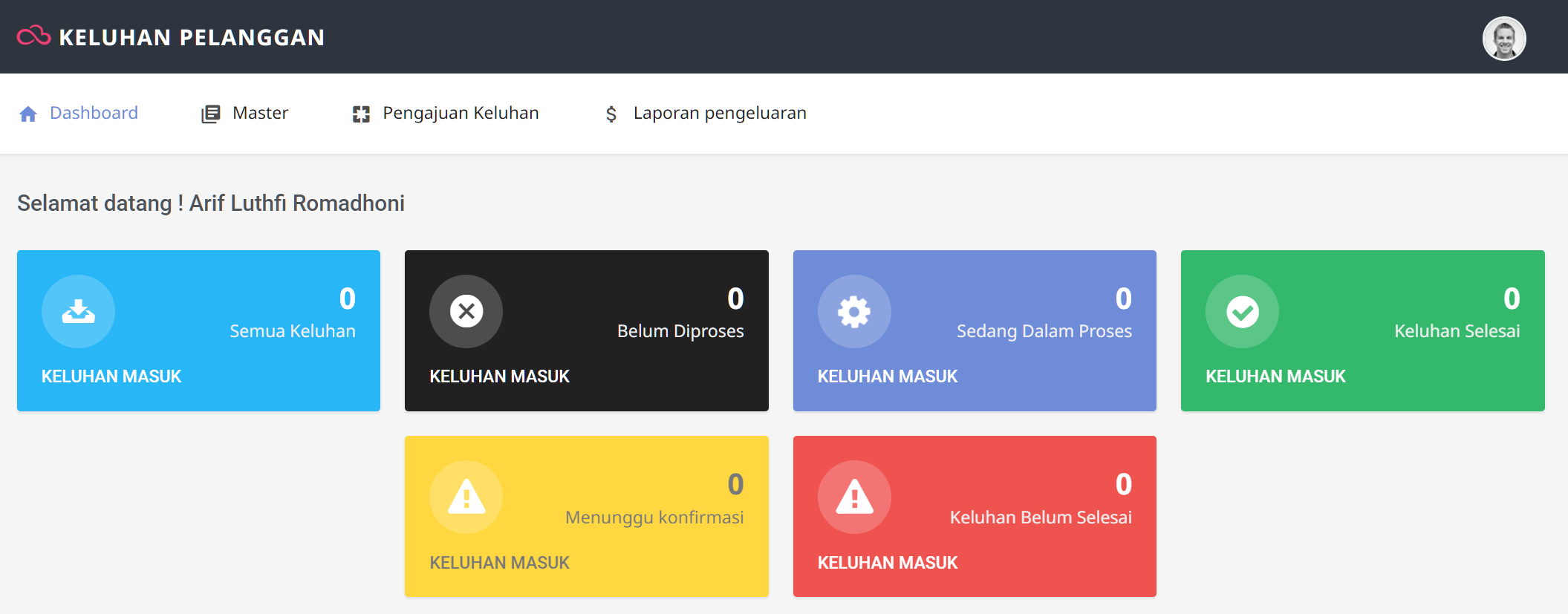1568x614 pixels.
Task: Go to Pengajuan Keluhan menu
Action: click(x=446, y=113)
